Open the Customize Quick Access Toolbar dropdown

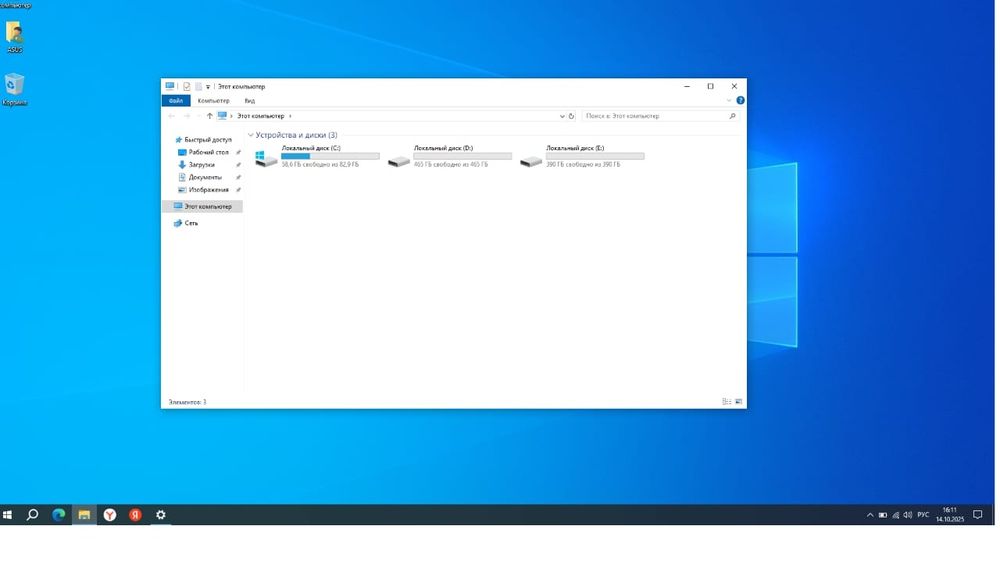(x=208, y=87)
